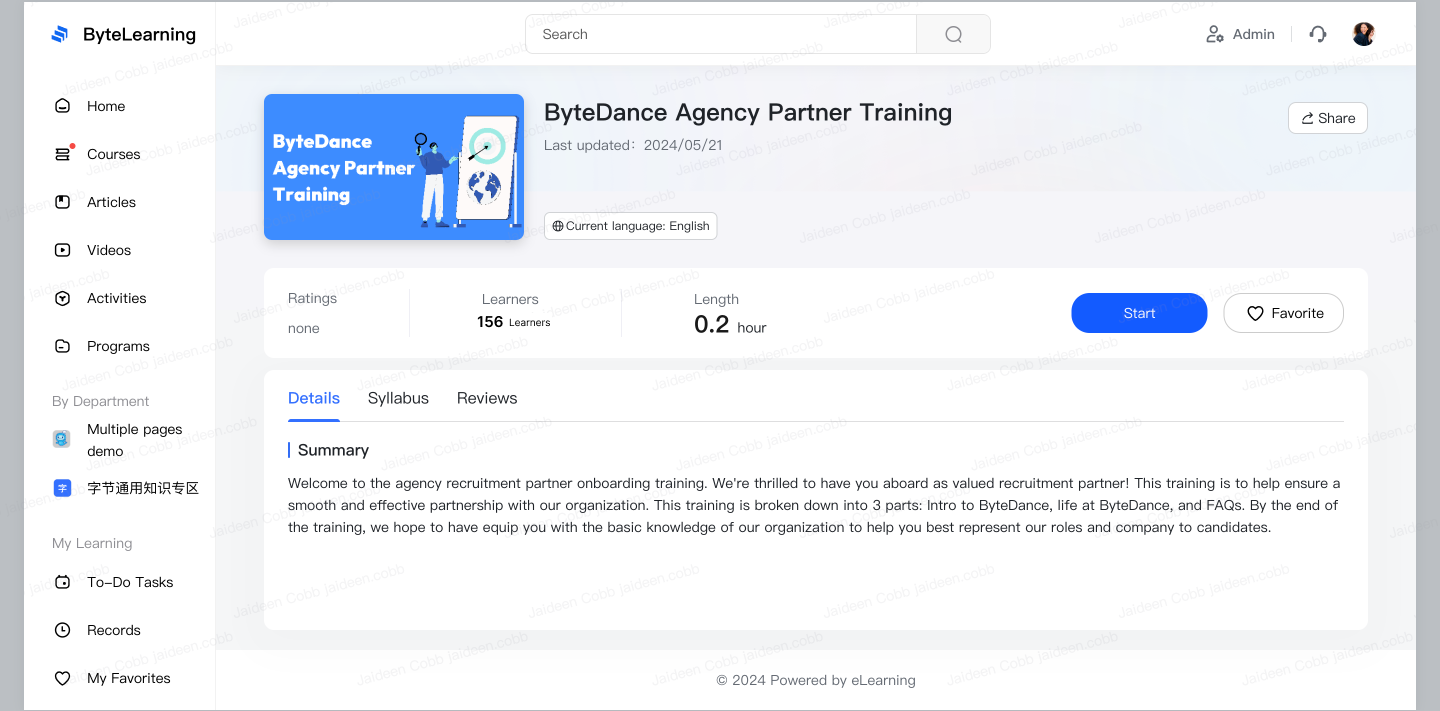This screenshot has width=1440, height=711.
Task: Click the Activities icon in sidebar
Action: (62, 298)
